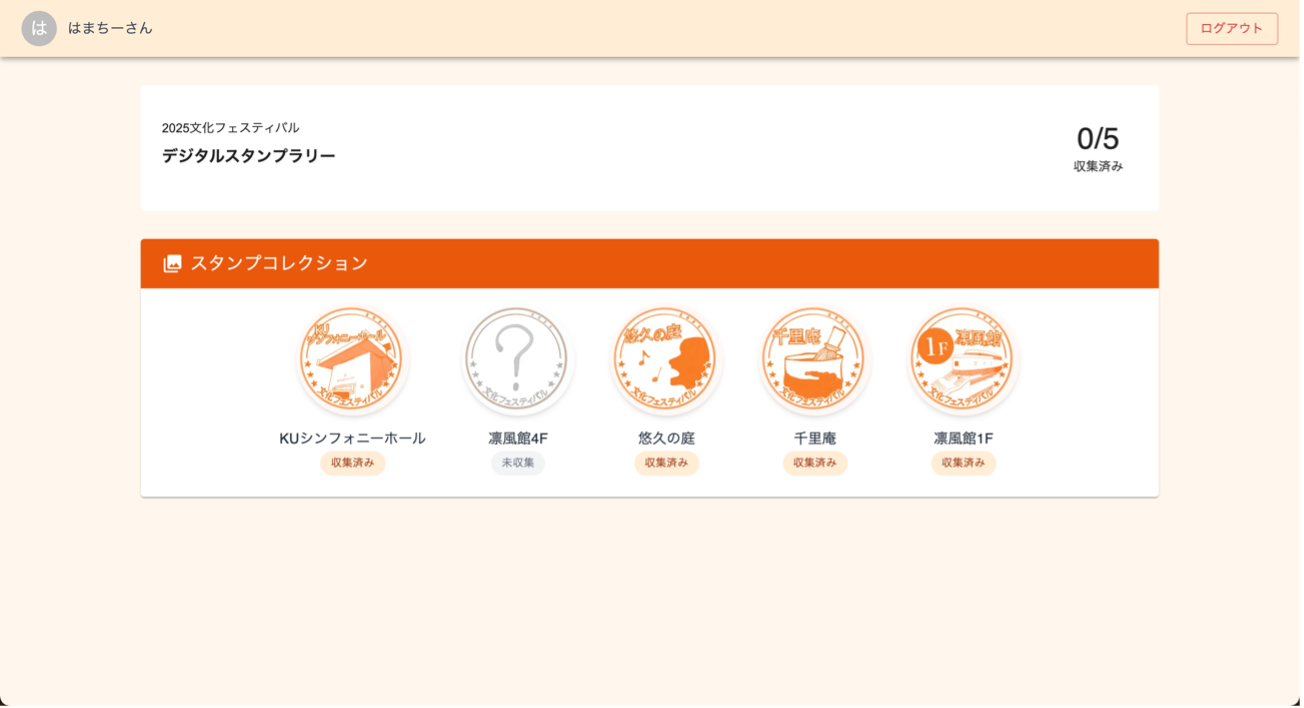Click the 収集済み text below the progress count

pos(1098,165)
